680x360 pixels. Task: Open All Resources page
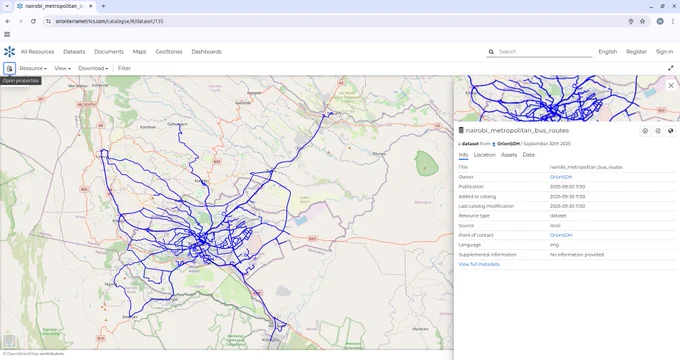[37, 52]
